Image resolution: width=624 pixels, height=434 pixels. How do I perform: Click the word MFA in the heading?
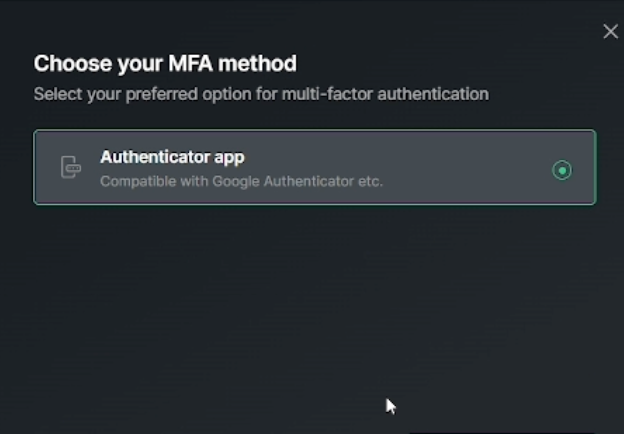coord(191,63)
